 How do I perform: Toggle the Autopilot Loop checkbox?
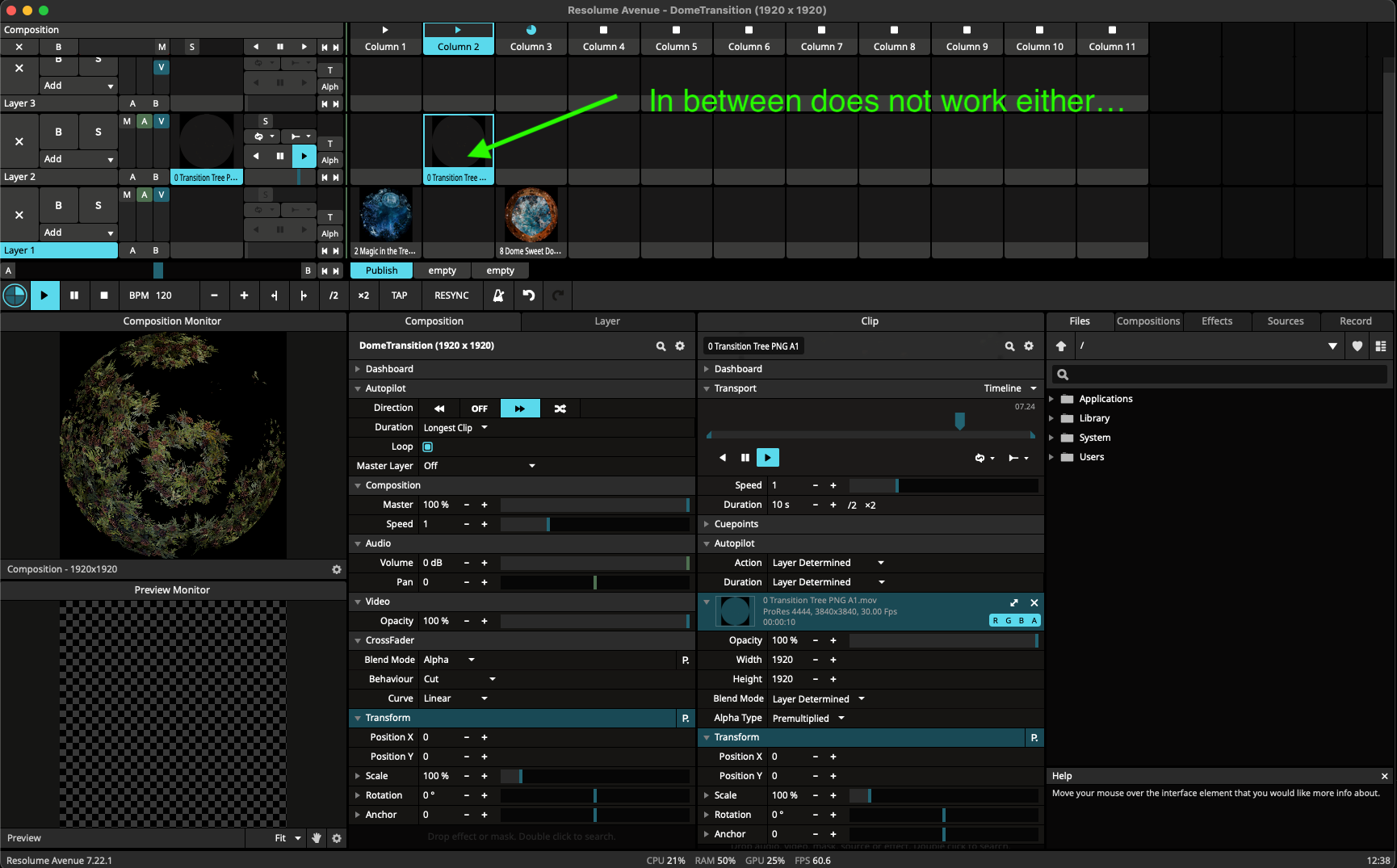tap(428, 447)
